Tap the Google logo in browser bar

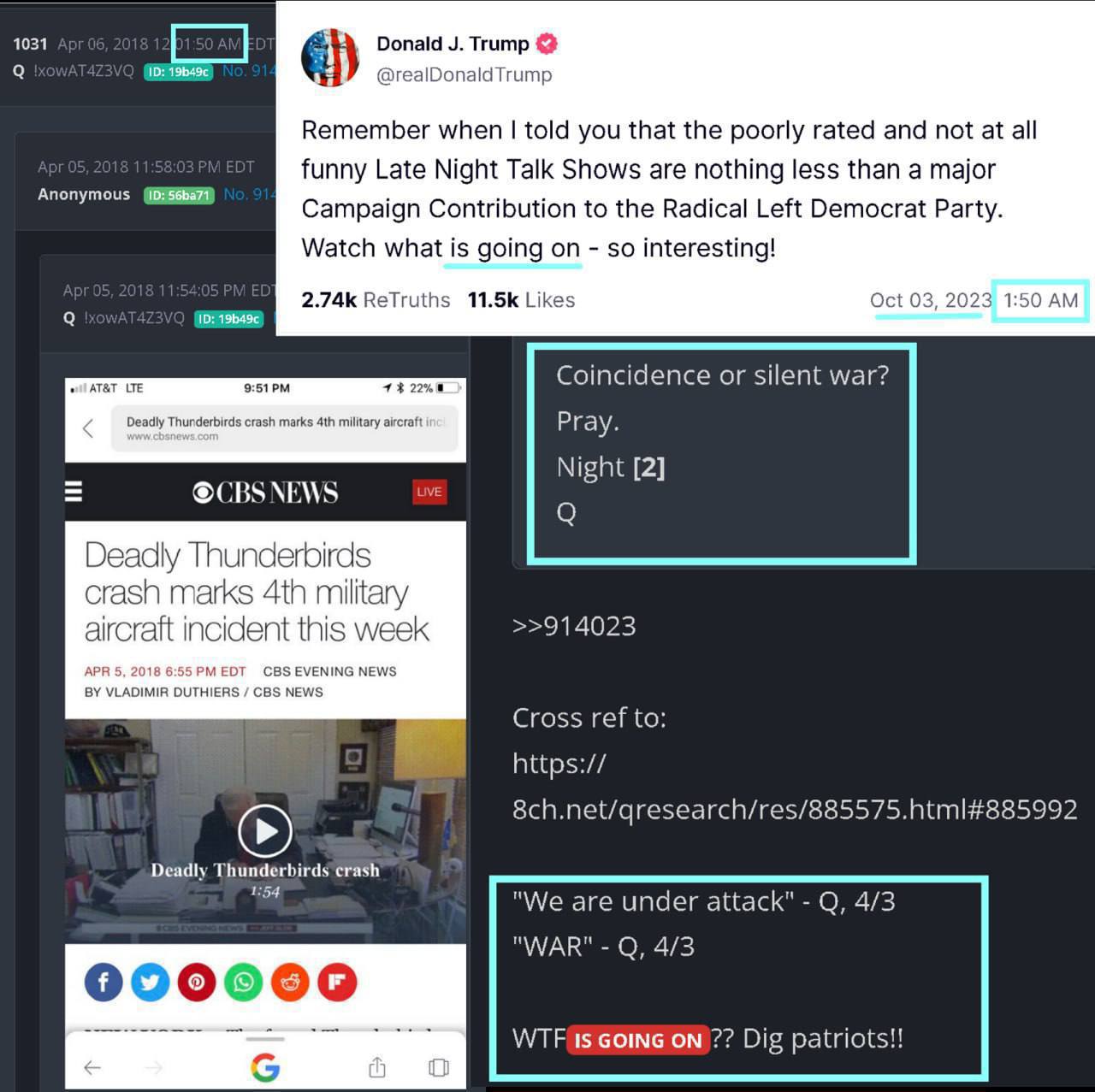(x=265, y=1067)
